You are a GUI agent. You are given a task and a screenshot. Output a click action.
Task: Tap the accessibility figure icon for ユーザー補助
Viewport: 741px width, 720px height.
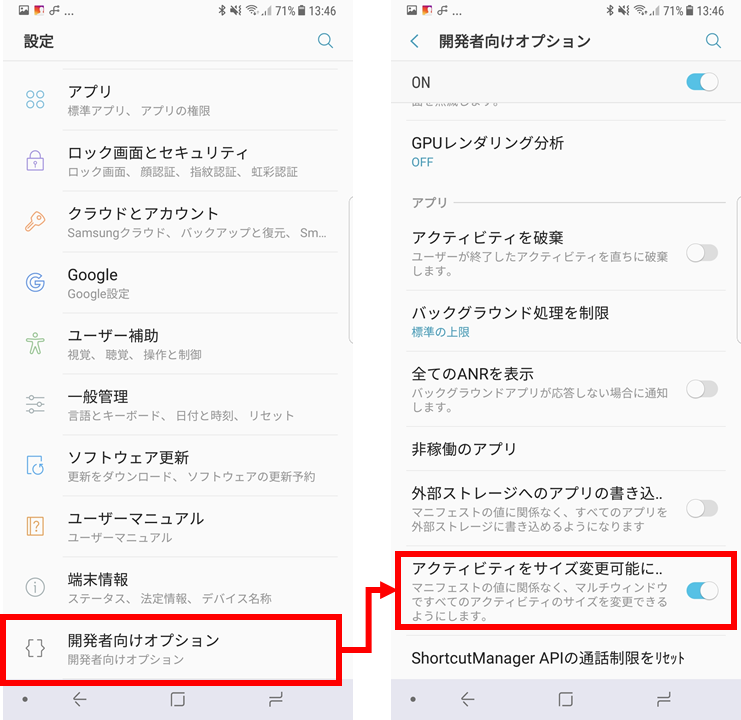35,343
